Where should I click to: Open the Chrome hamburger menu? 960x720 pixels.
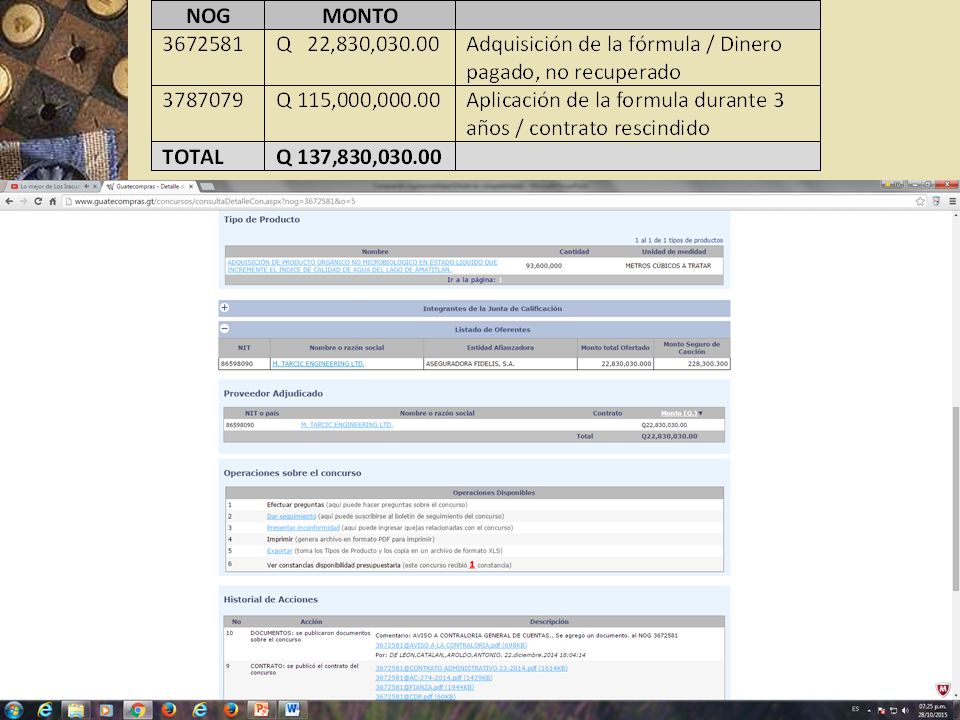coord(952,201)
